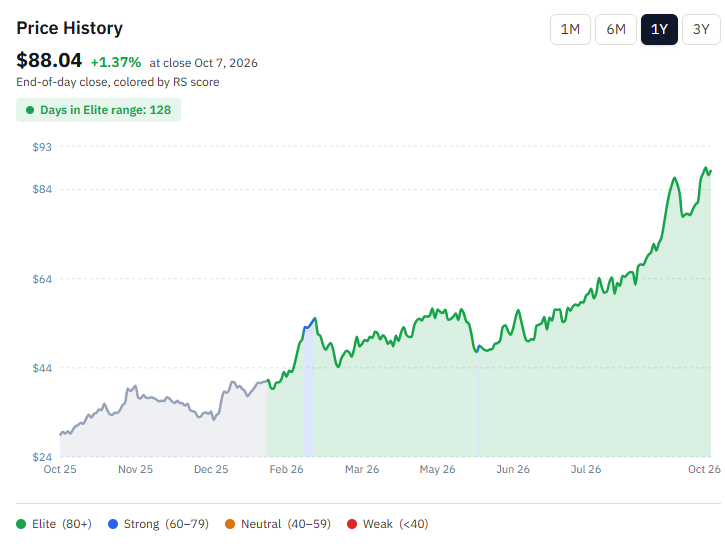Click the Days in Elite range badge
This screenshot has height=547, width=725.
coord(98,110)
